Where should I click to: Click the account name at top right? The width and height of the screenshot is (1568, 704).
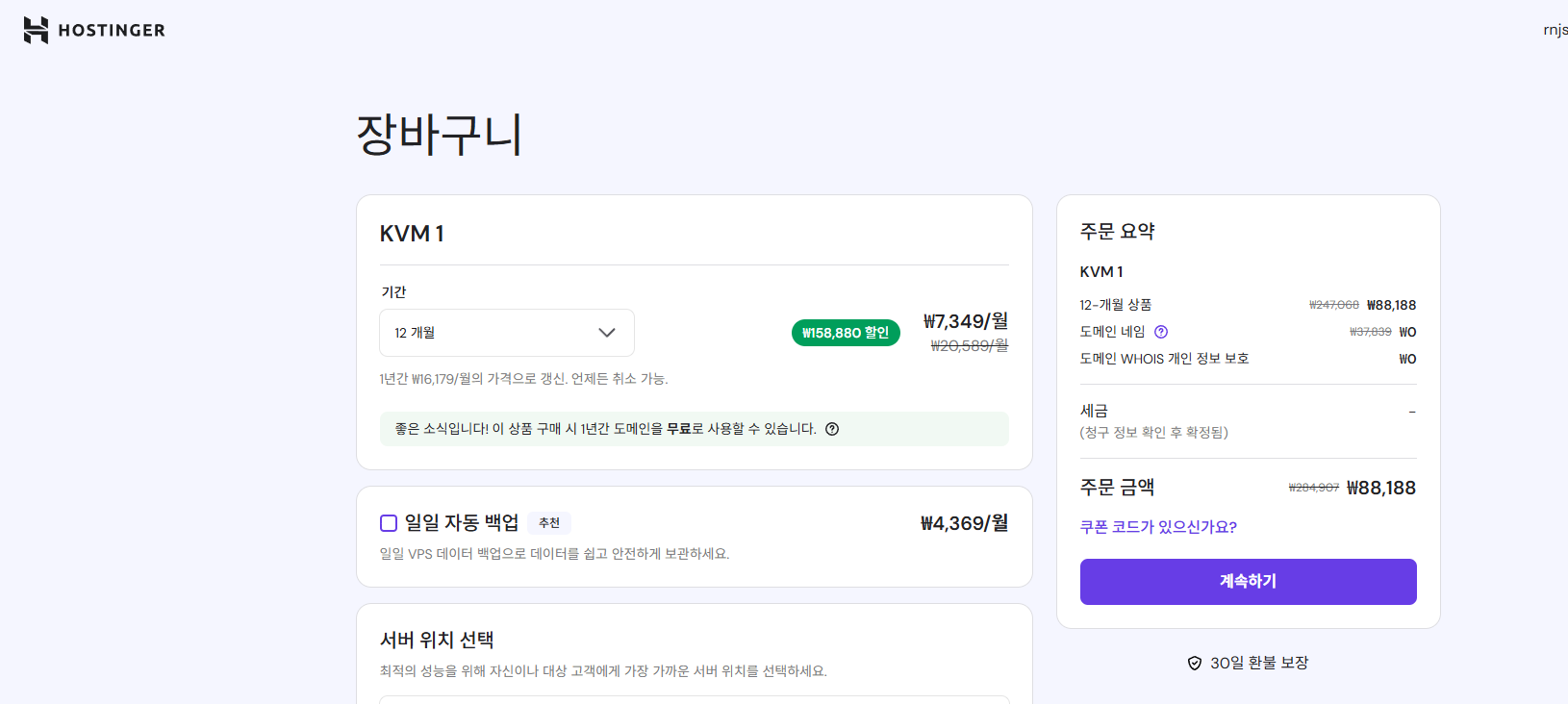coord(1555,30)
